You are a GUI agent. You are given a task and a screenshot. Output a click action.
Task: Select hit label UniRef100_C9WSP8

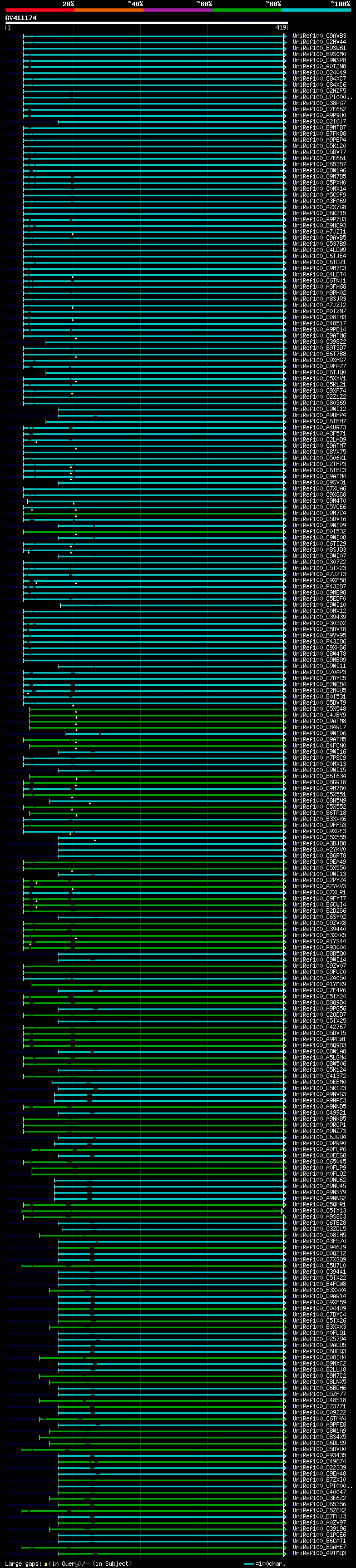[319, 60]
